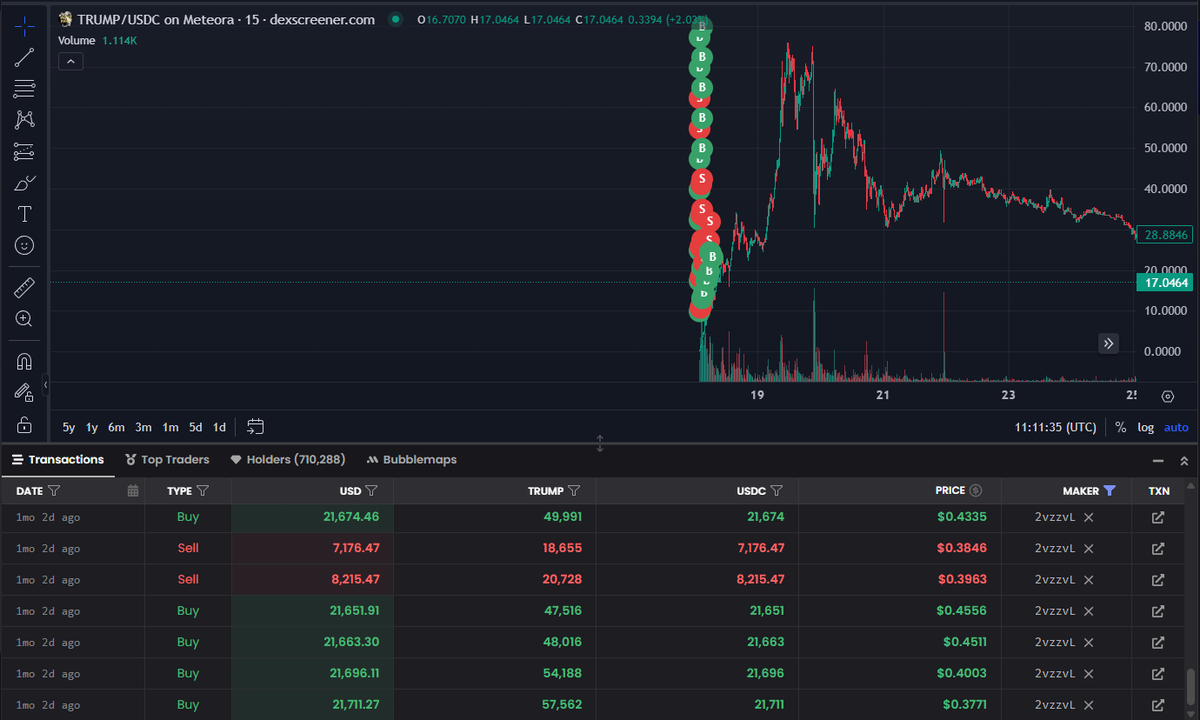1200x720 pixels.
Task: Open the DATE column filter
Action: click(x=54, y=491)
